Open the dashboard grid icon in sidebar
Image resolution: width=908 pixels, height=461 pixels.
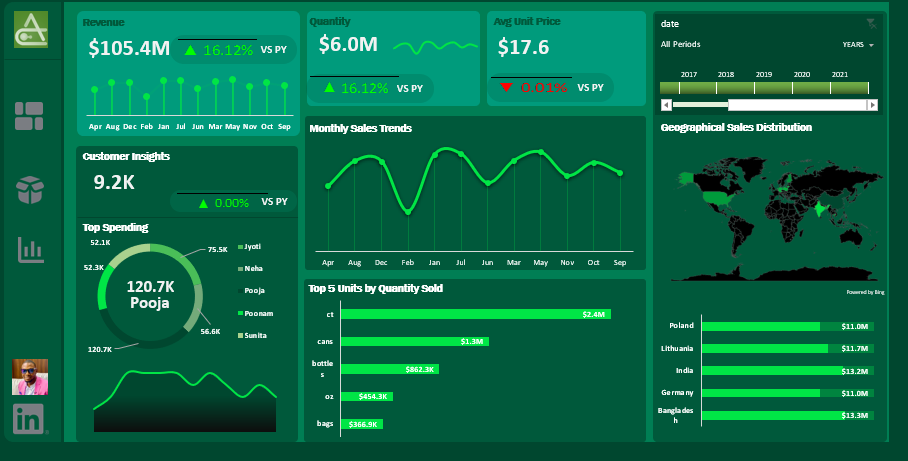point(29,116)
